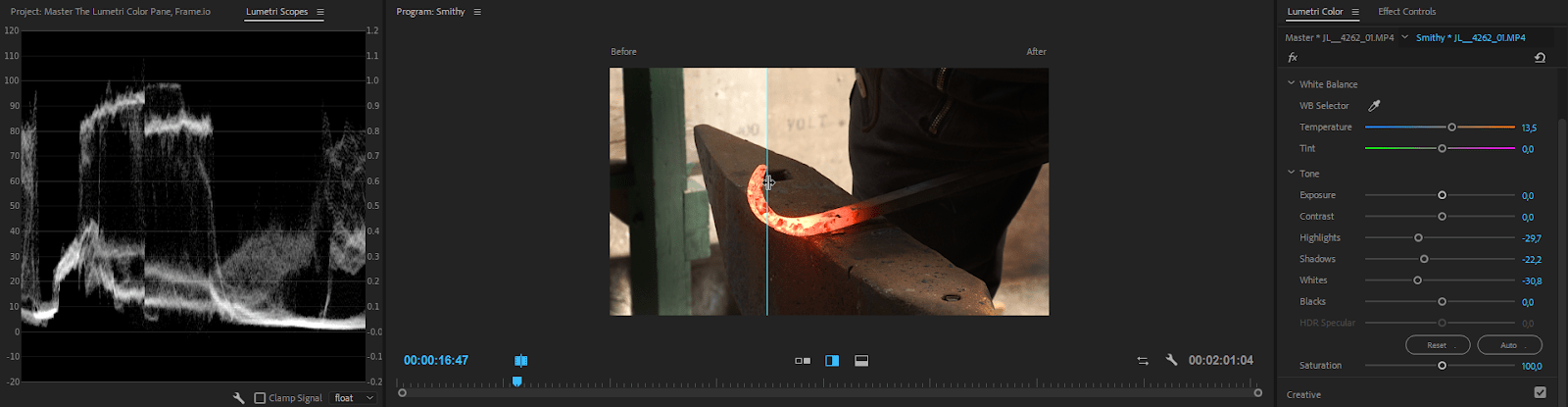
Task: Click the WB Selector label
Action: 1324,106
